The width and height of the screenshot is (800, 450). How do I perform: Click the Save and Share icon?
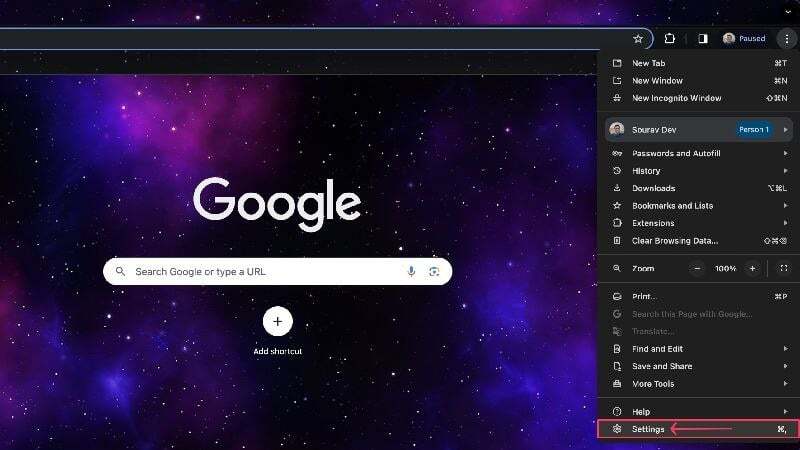(617, 366)
